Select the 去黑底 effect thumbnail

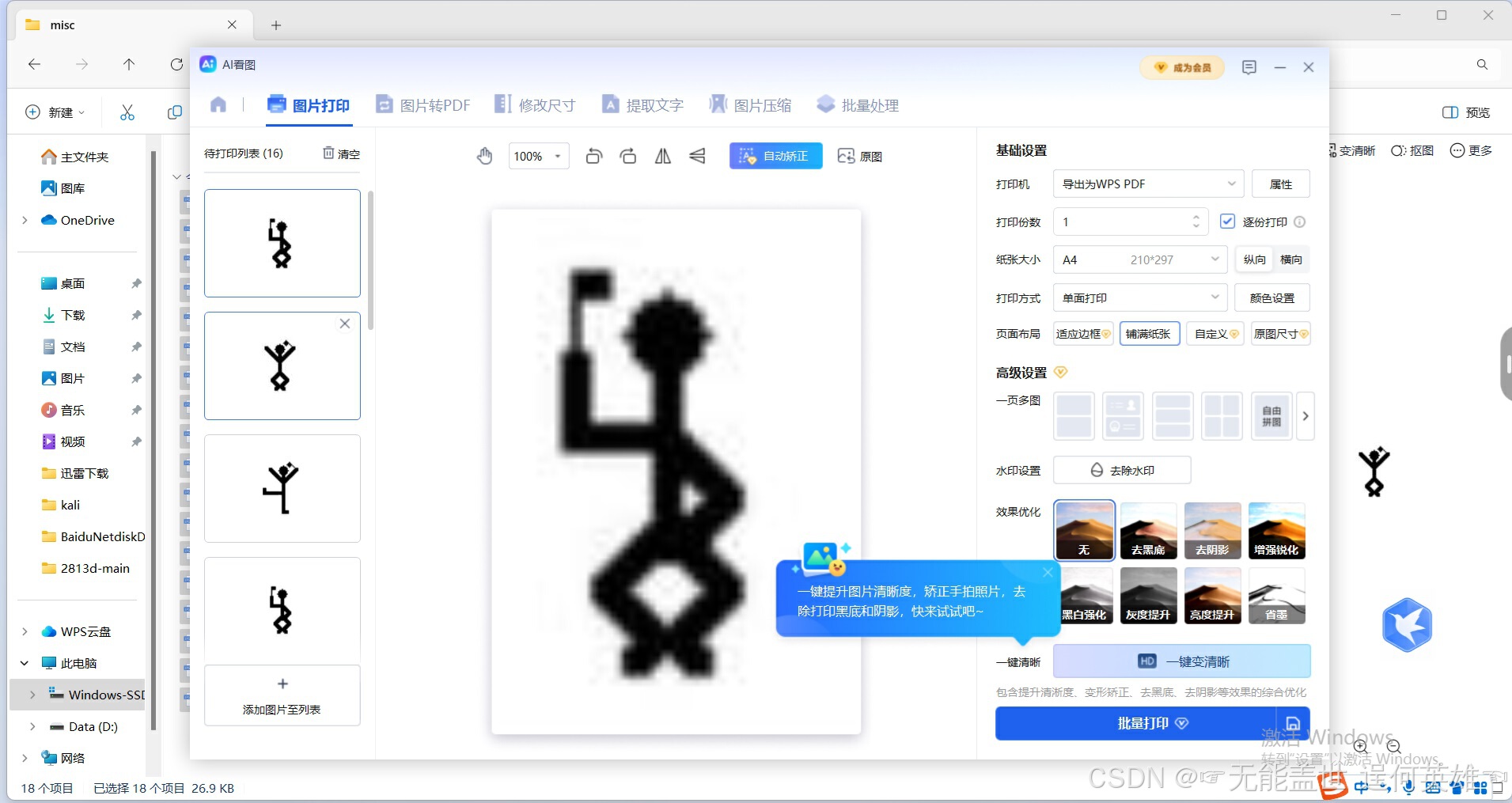(1148, 531)
